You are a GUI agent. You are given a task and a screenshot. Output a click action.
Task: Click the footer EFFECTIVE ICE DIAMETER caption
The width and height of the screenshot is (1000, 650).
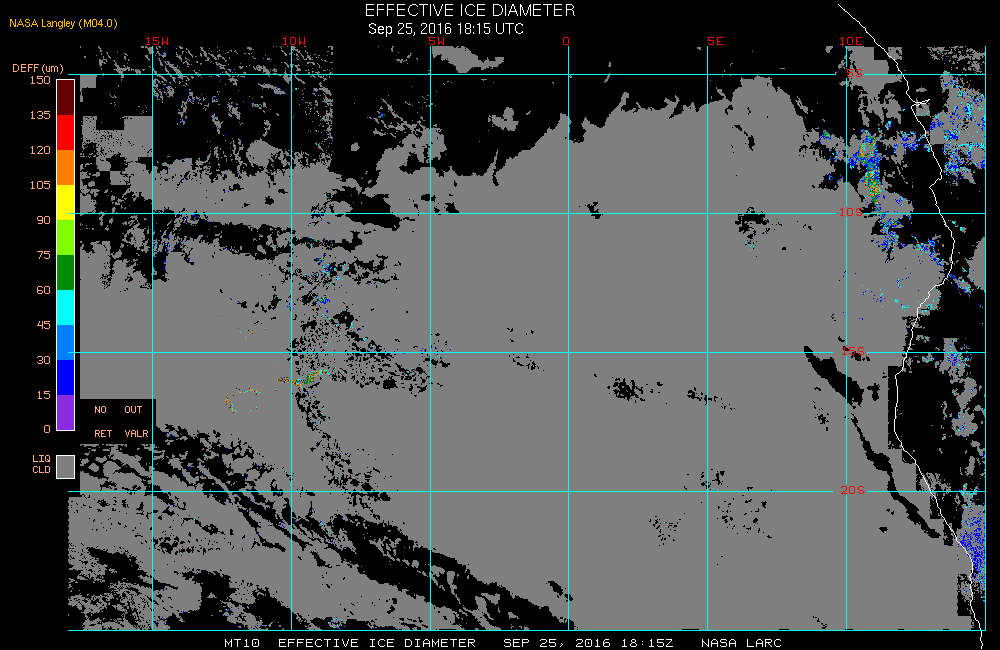pyautogui.click(x=377, y=643)
